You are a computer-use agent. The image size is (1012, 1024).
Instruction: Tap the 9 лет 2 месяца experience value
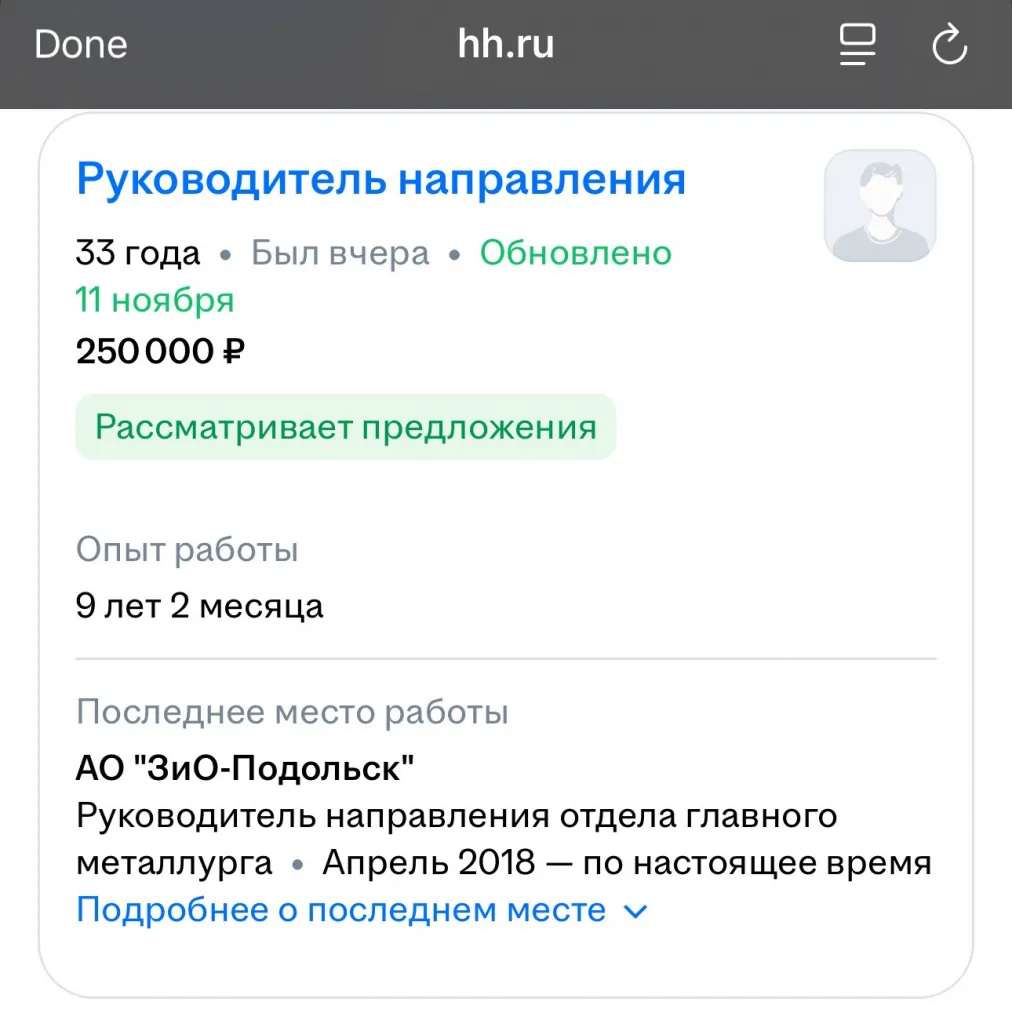coord(199,606)
